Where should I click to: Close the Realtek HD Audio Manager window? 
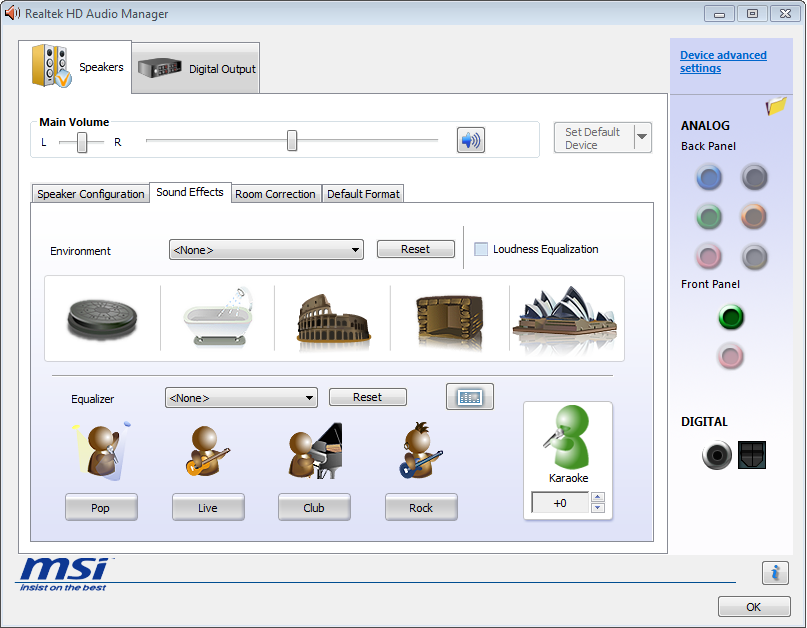coord(785,14)
